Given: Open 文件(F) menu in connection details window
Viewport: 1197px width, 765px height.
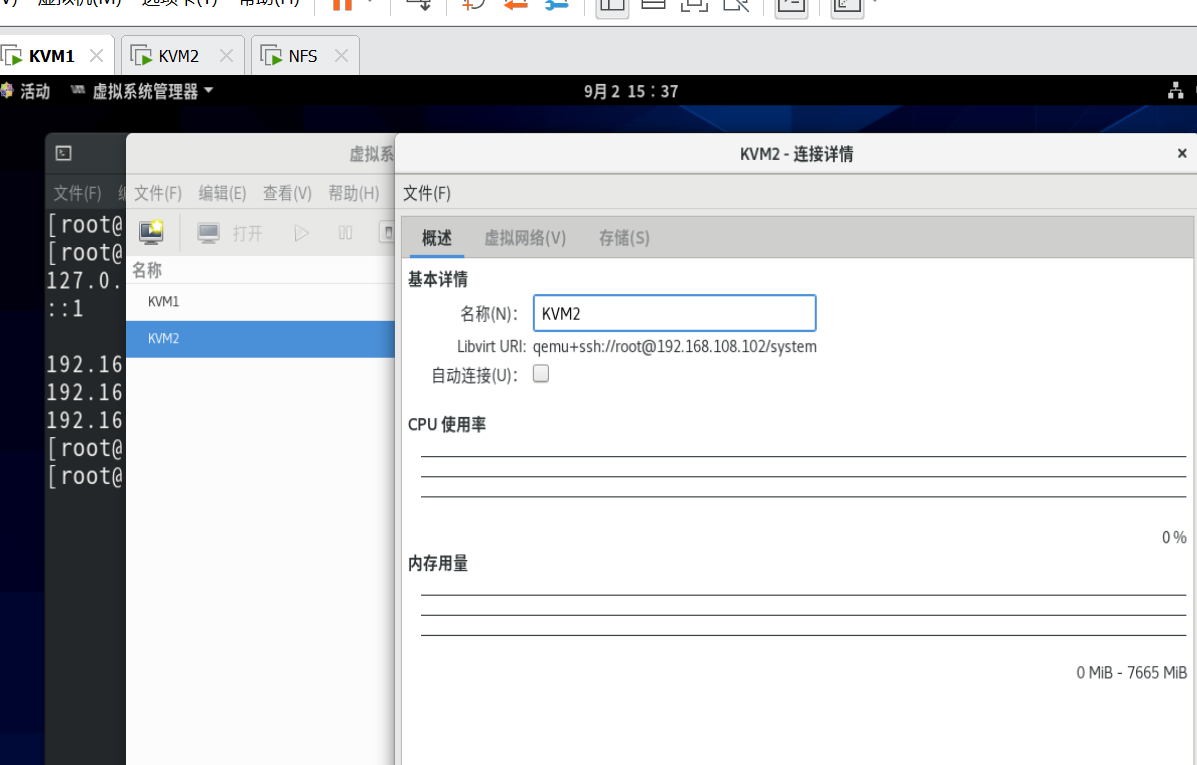Looking at the screenshot, I should pyautogui.click(x=427, y=193).
